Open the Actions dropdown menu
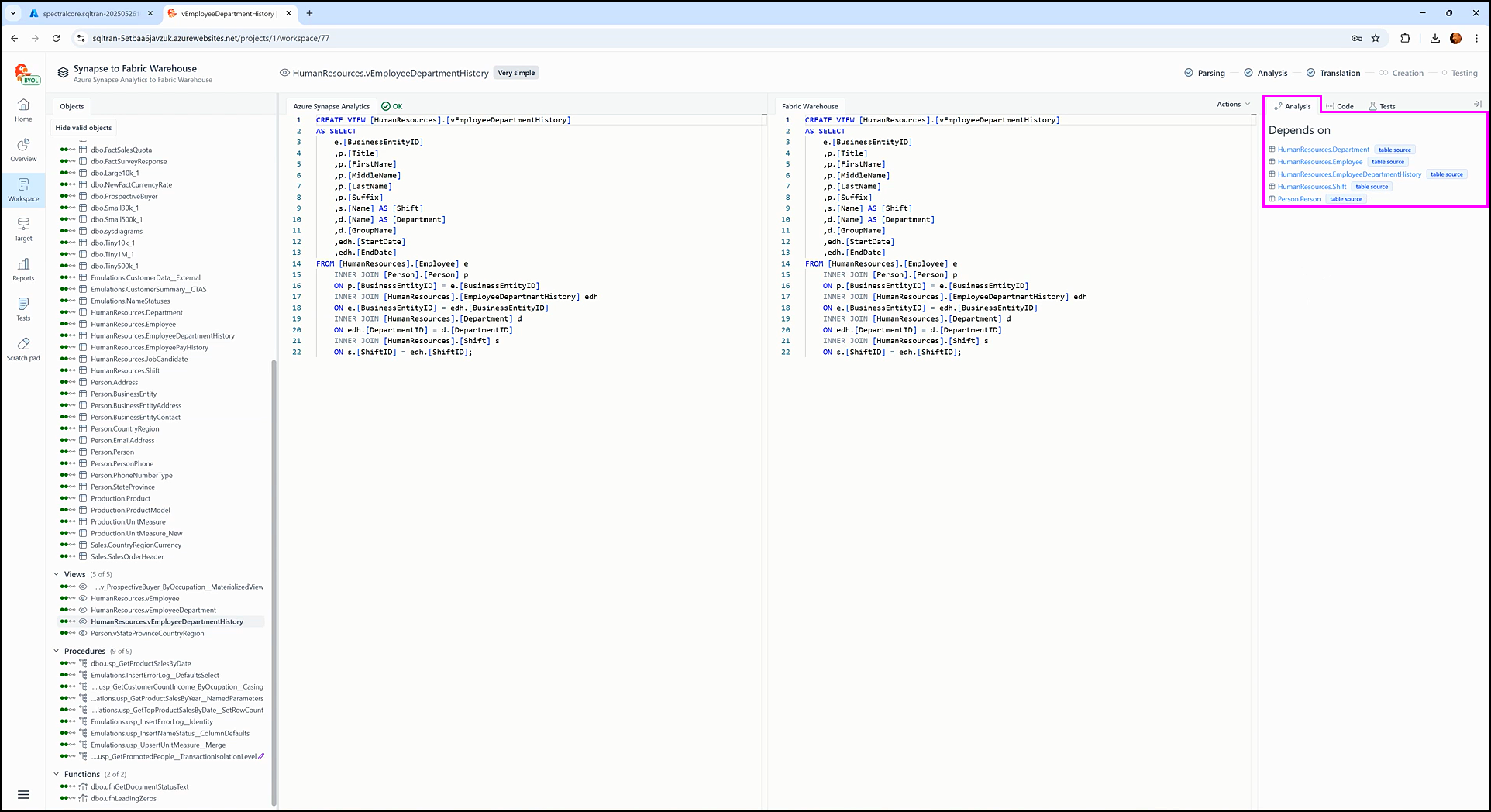Image resolution: width=1491 pixels, height=812 pixels. [1233, 104]
